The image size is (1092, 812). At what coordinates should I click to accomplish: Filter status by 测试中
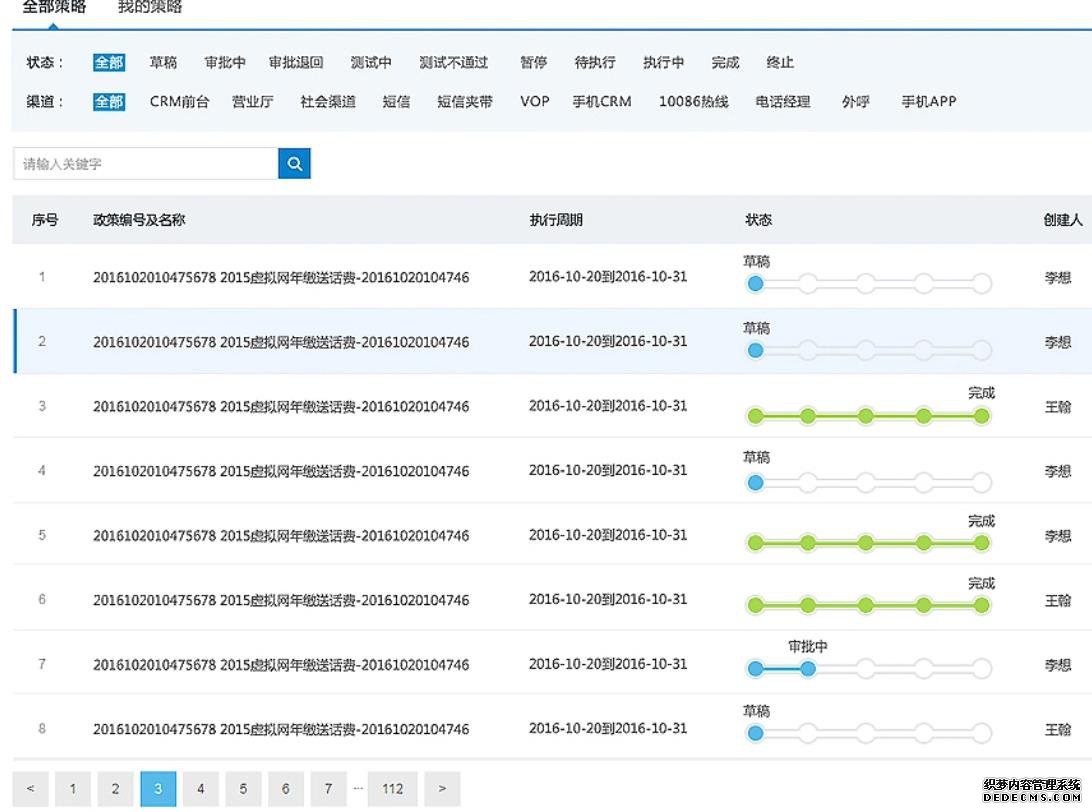coord(370,63)
